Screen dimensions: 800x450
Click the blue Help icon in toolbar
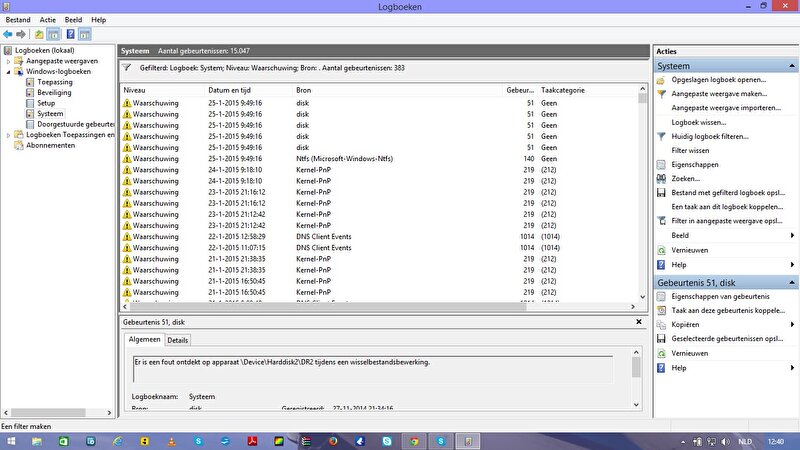click(x=71, y=34)
